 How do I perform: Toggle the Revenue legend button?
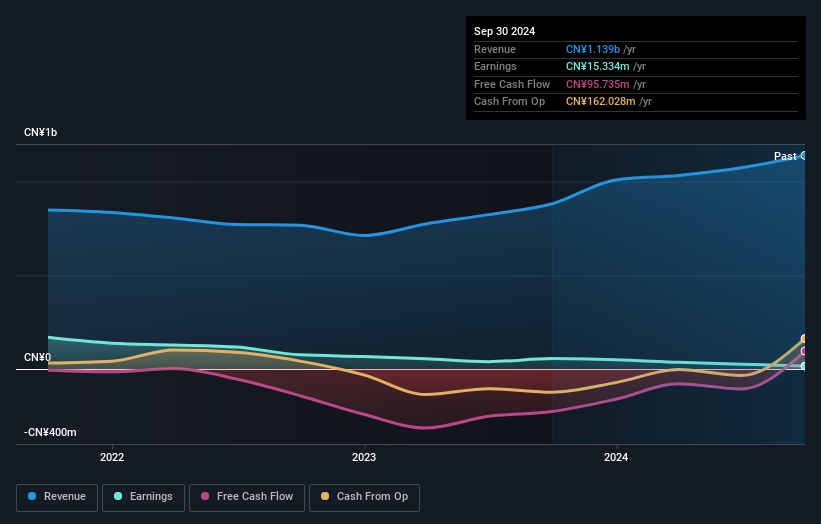57,497
